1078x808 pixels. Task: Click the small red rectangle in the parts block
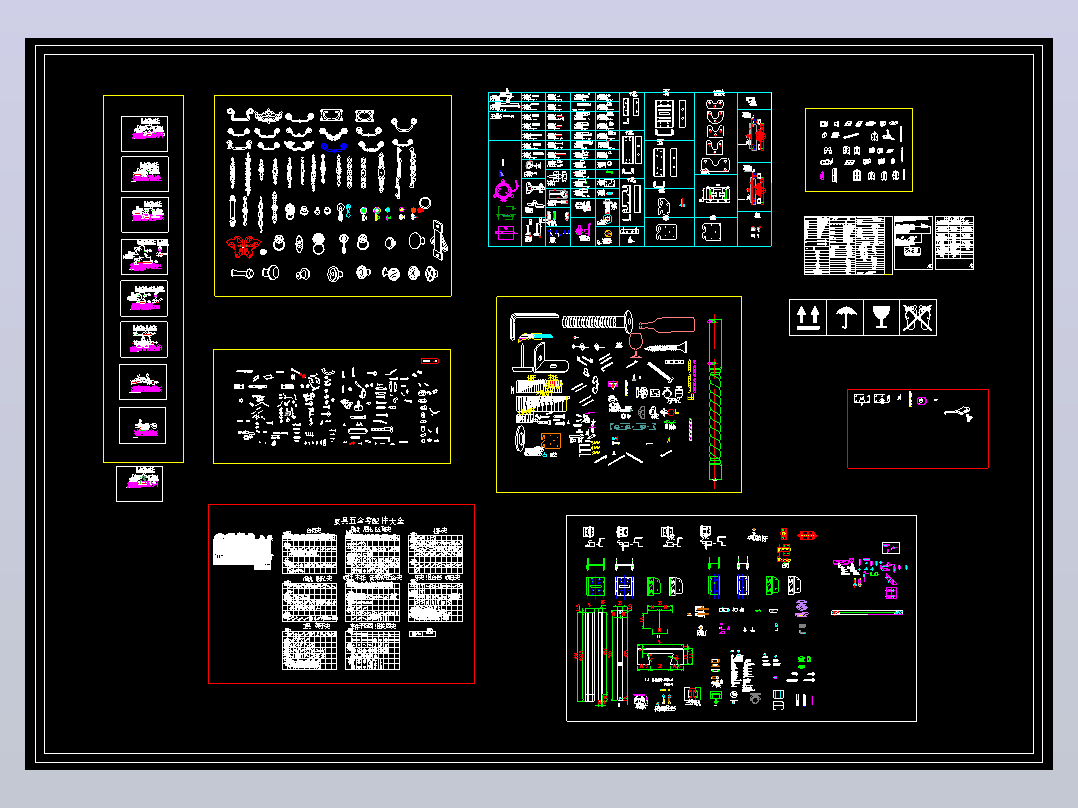[430, 360]
